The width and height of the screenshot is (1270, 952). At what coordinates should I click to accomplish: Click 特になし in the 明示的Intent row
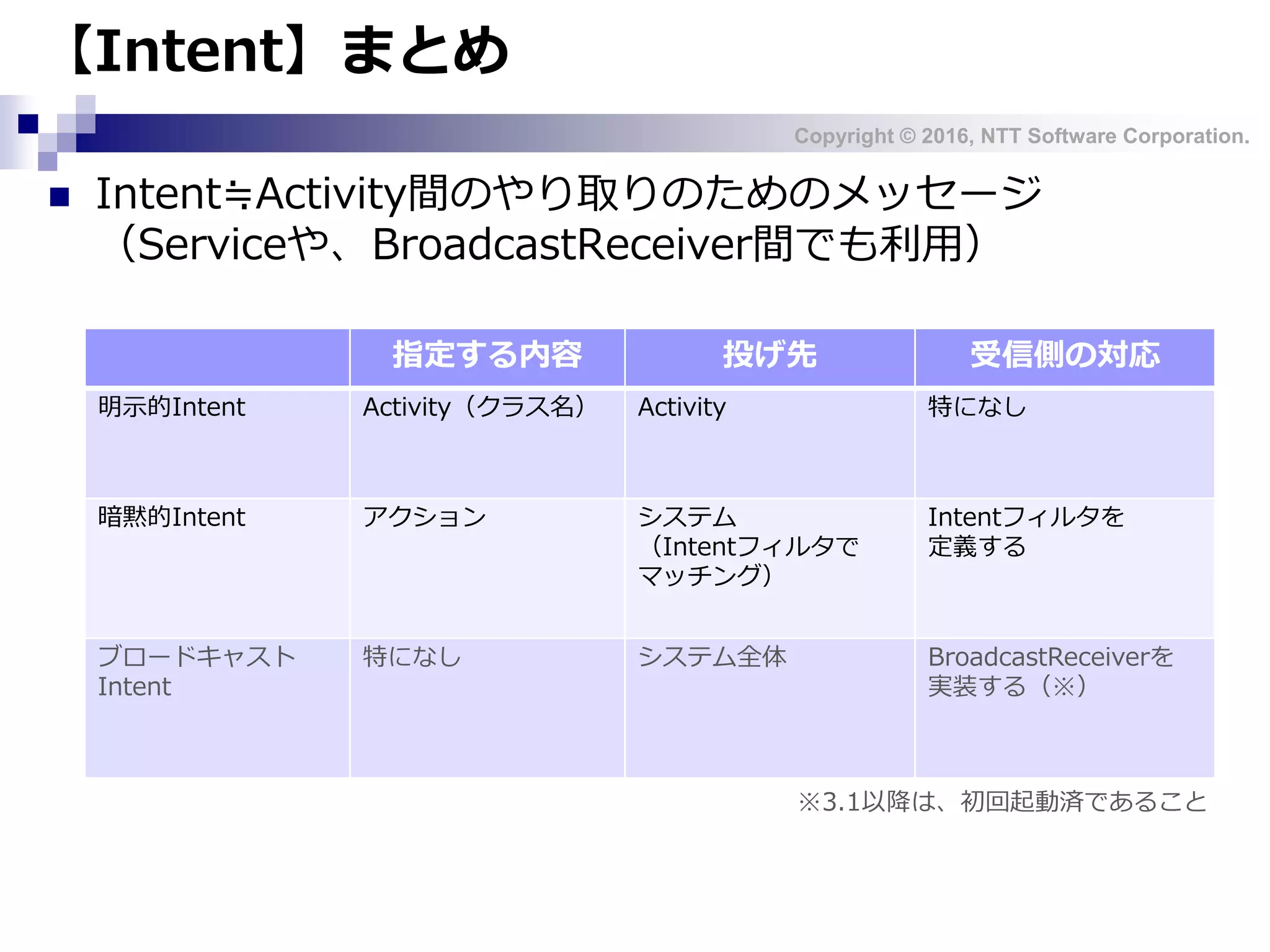(977, 407)
